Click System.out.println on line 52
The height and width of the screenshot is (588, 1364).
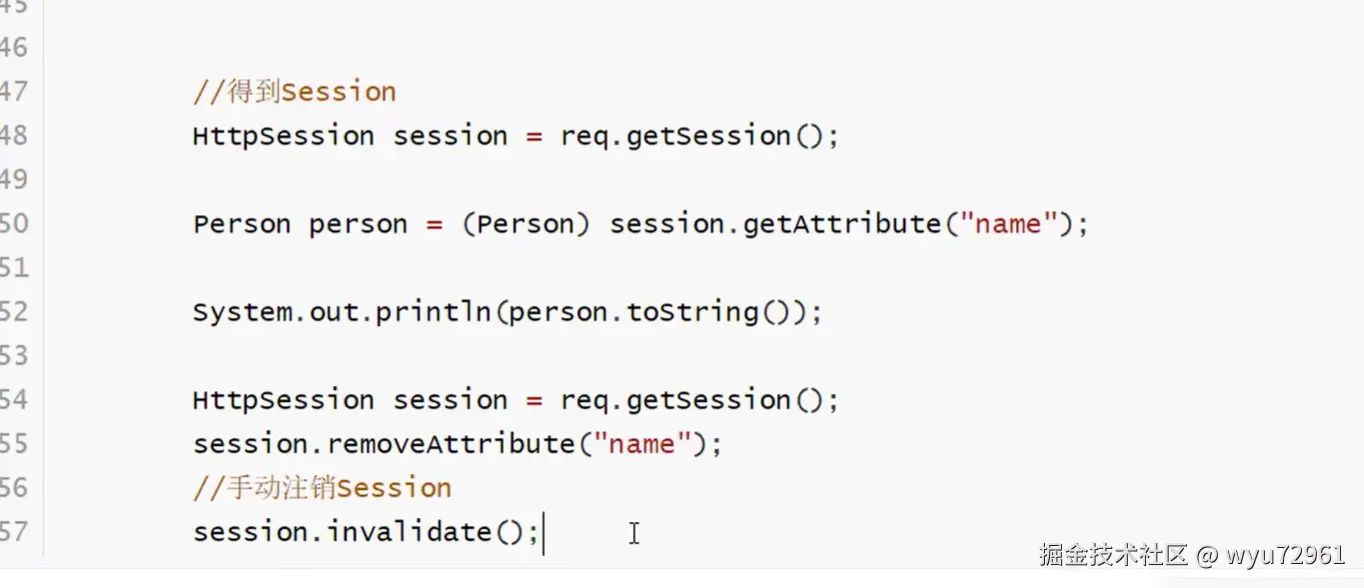coord(340,312)
